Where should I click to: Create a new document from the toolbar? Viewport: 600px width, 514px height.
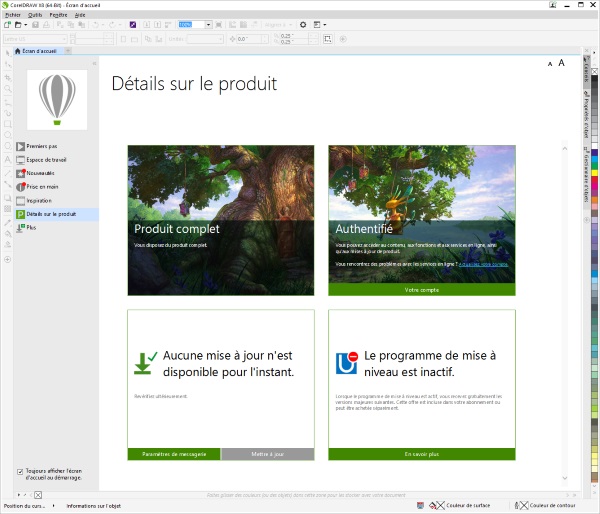7,24
